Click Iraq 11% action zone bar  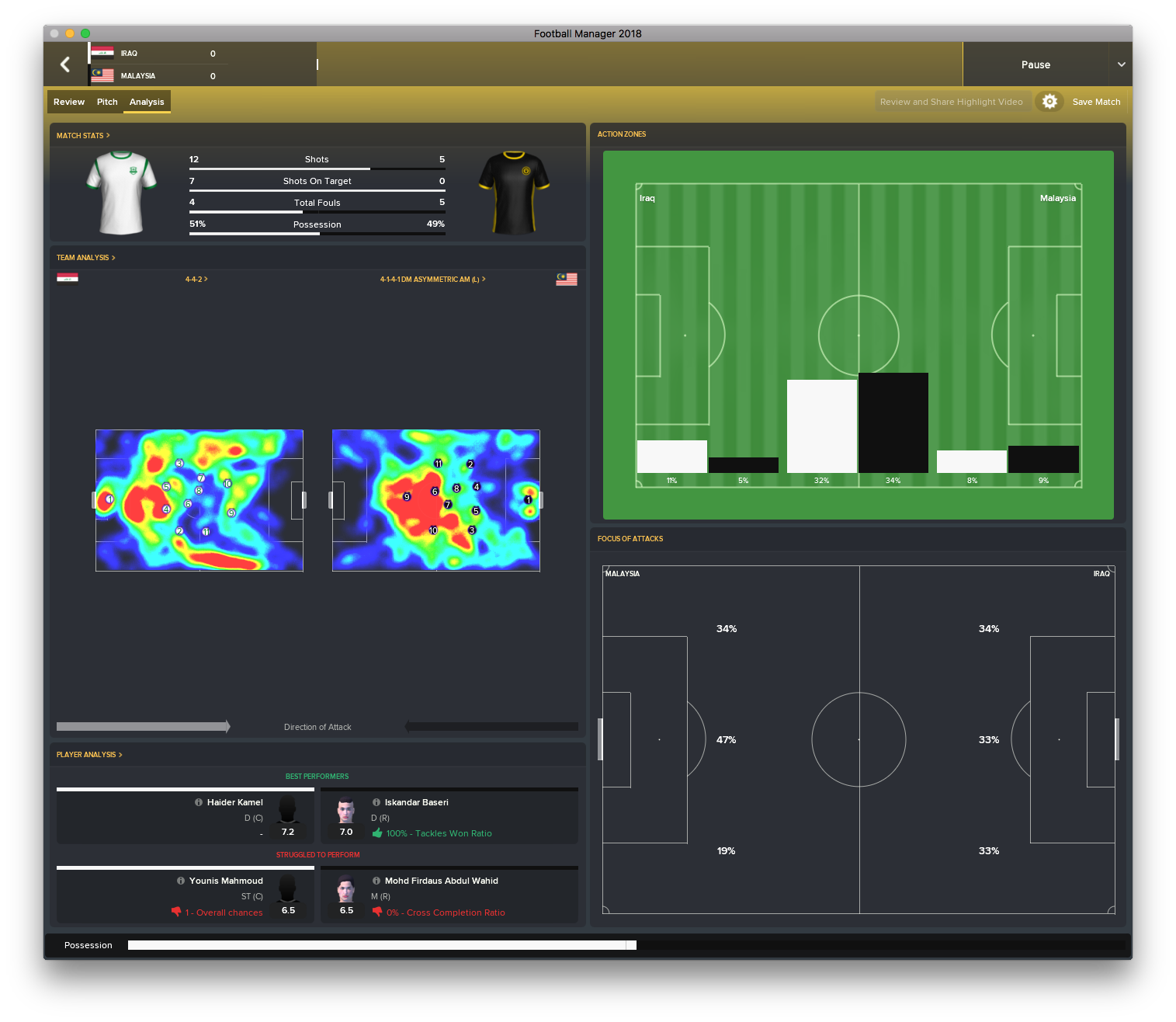(672, 457)
